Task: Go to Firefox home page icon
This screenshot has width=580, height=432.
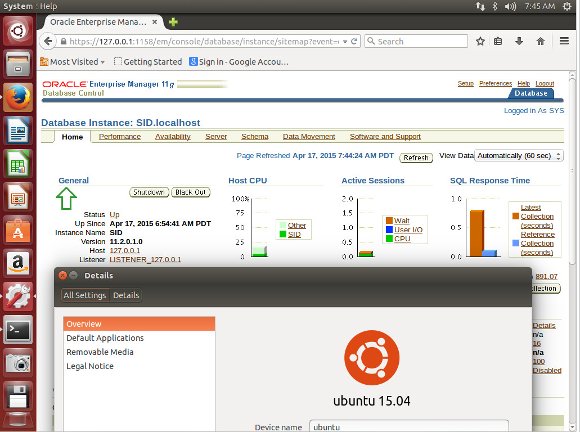Action: pos(540,41)
